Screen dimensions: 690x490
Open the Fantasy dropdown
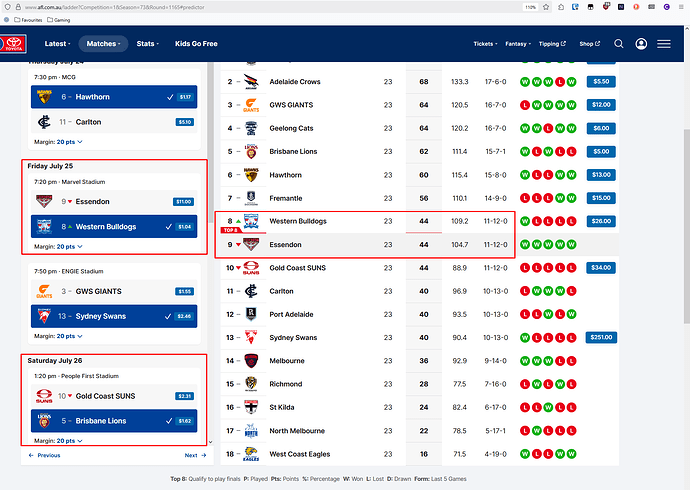coord(518,44)
